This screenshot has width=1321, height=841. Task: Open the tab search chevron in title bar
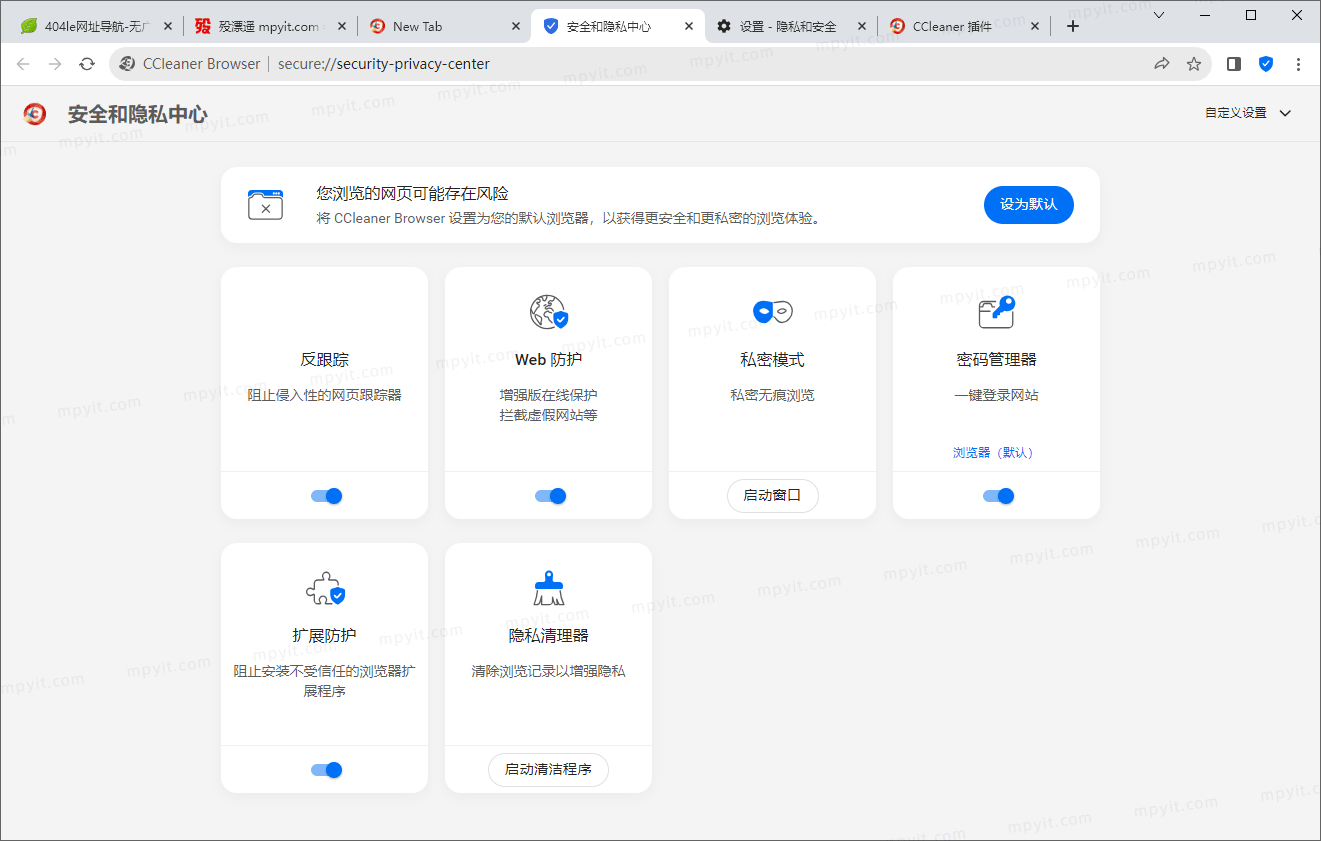click(x=1159, y=15)
